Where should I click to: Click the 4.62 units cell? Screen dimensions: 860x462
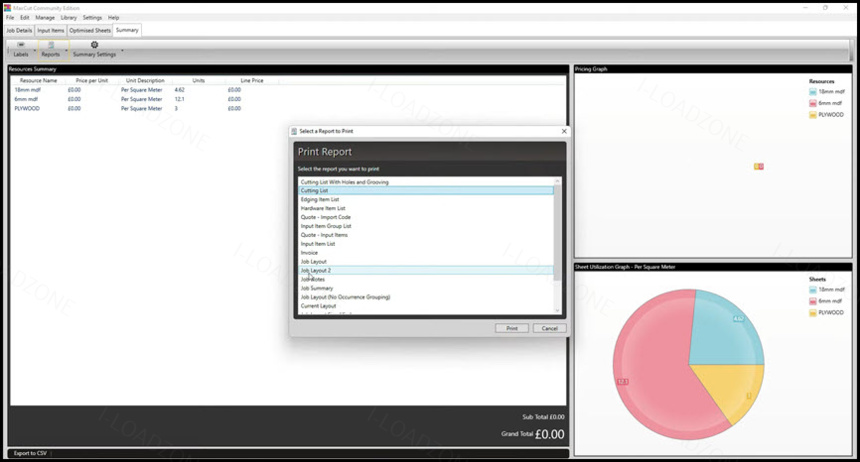[179, 89]
